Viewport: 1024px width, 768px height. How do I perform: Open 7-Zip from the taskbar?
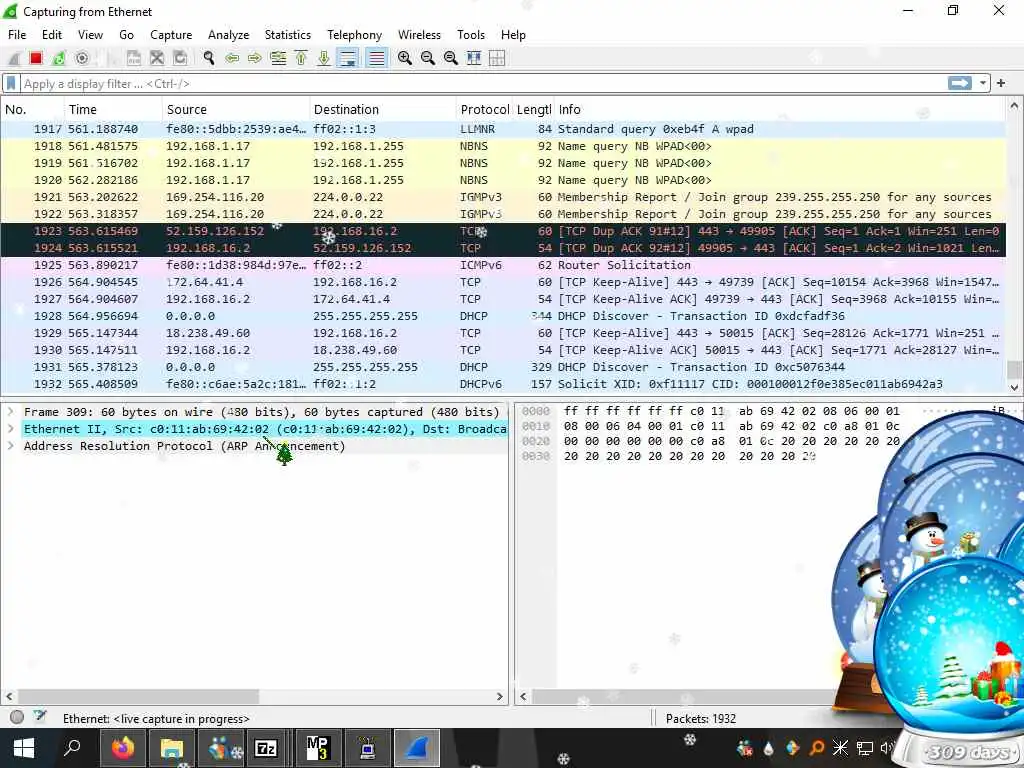pyautogui.click(x=266, y=748)
